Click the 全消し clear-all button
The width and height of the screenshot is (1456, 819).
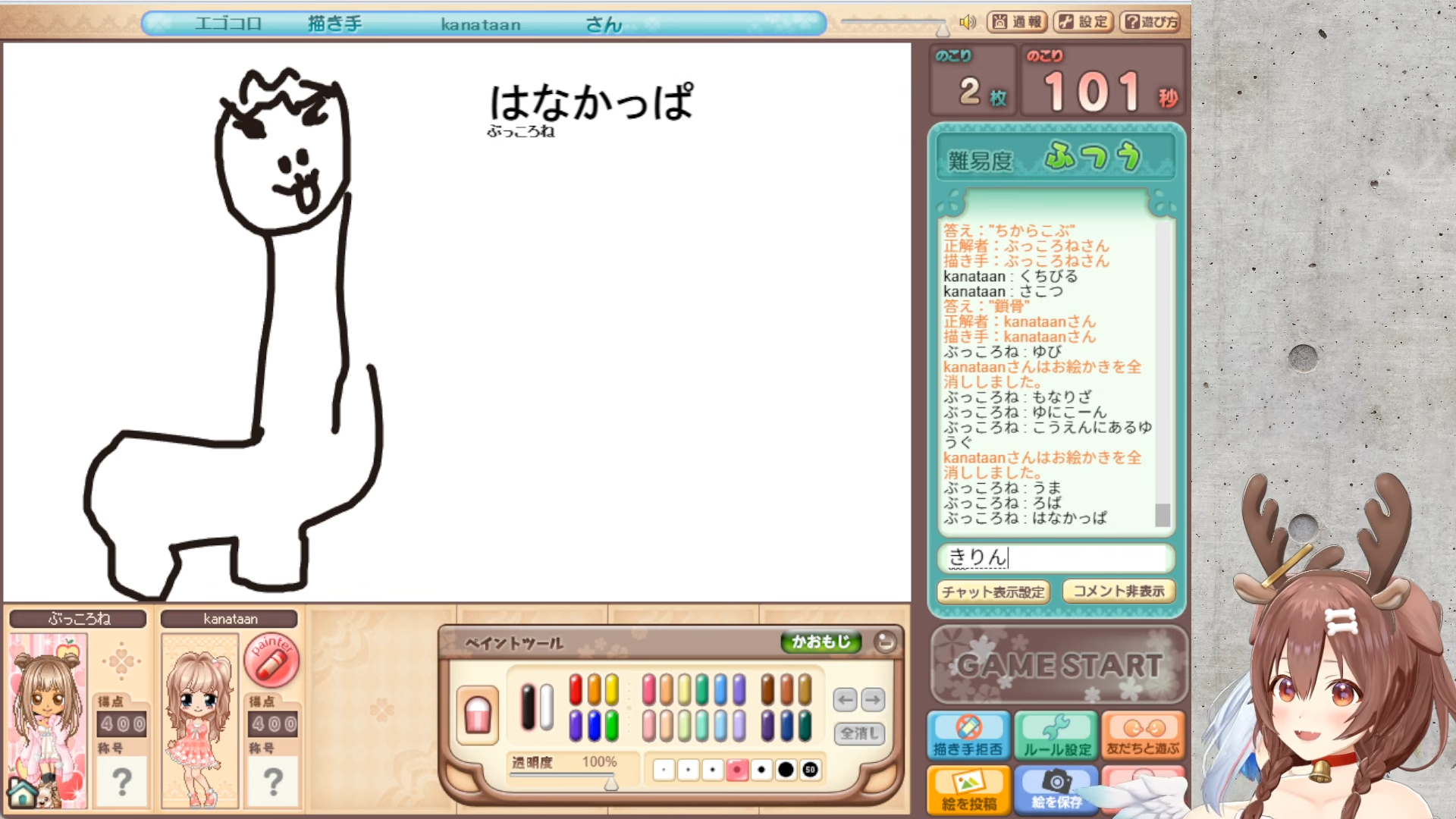tap(858, 733)
